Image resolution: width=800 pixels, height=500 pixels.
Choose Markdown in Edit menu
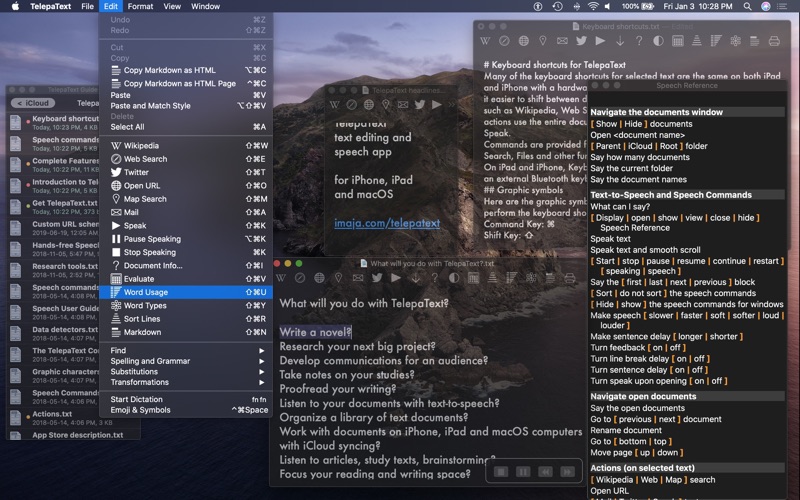tap(186, 332)
